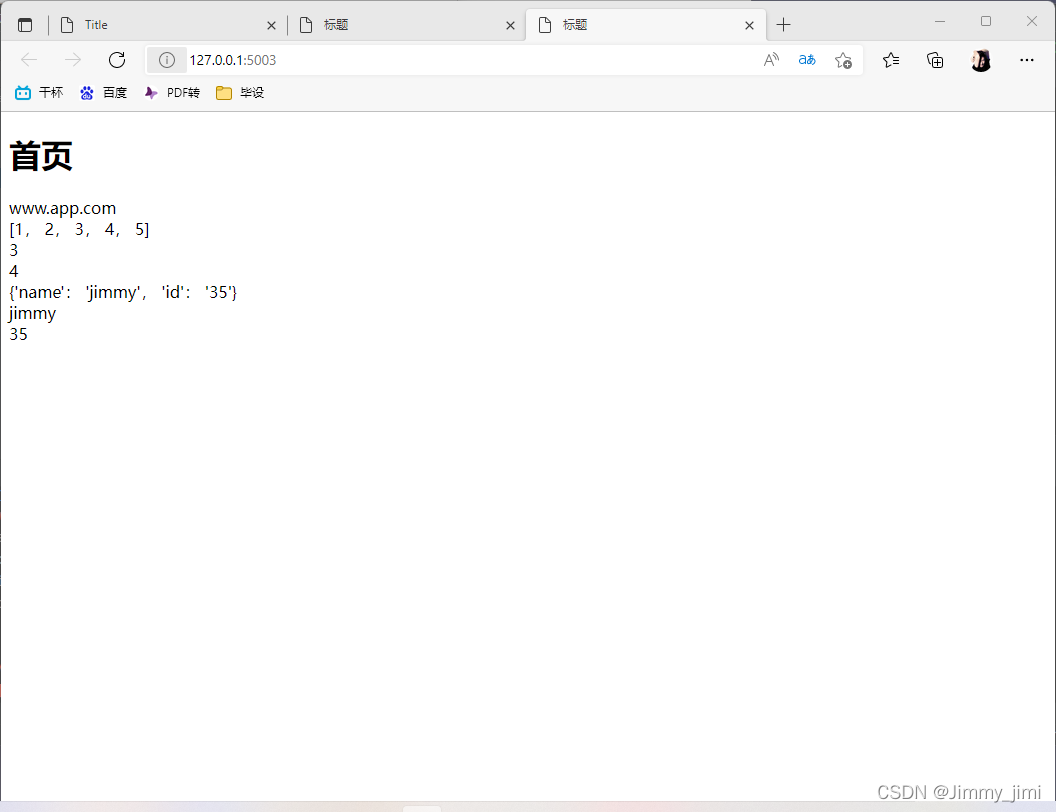Add this page to favorites
Screen dimensions: 1056x812
tap(843, 61)
